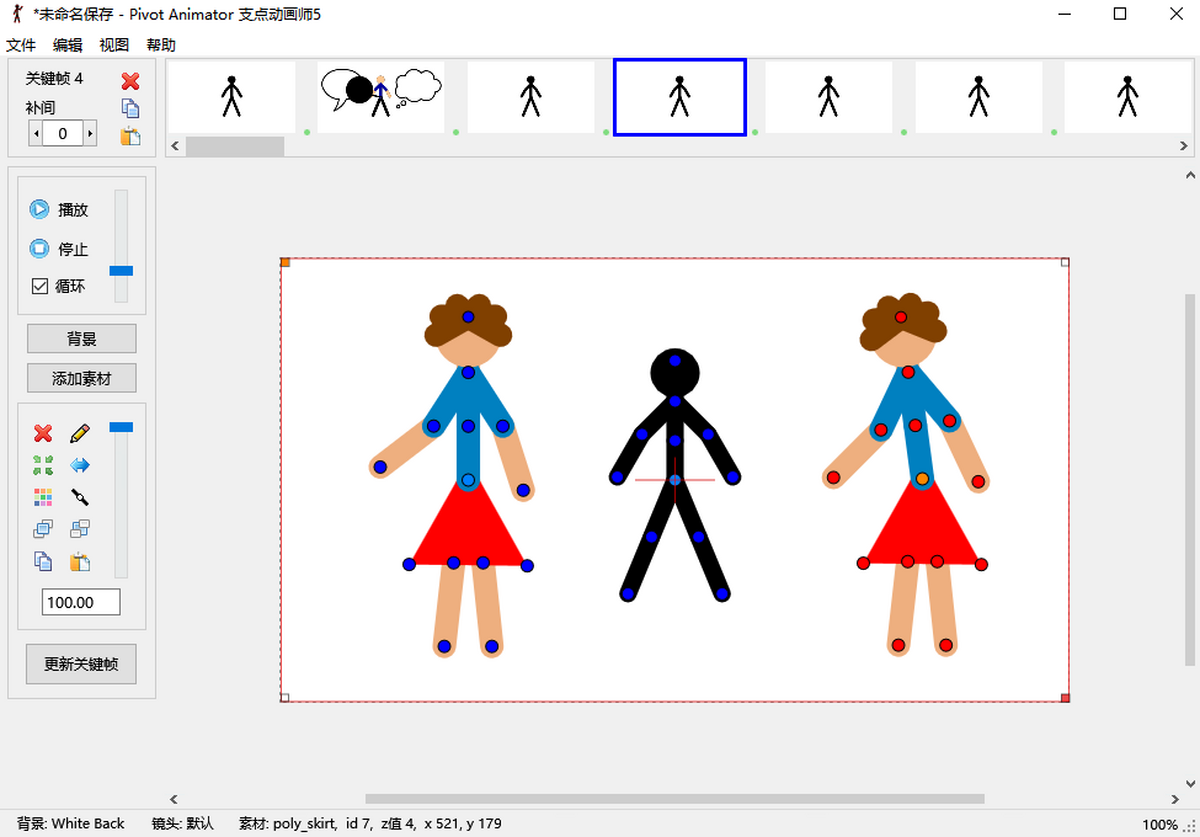
Task: Bring the figure to front icon
Action: point(43,529)
